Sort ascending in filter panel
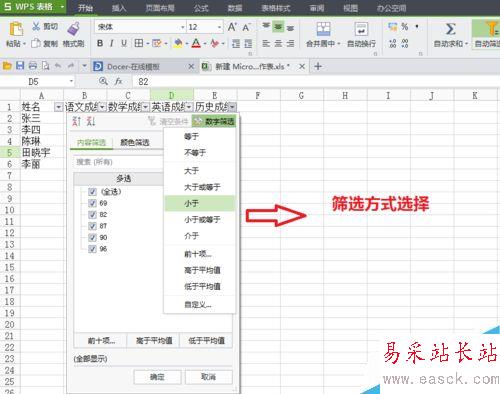 pos(77,121)
